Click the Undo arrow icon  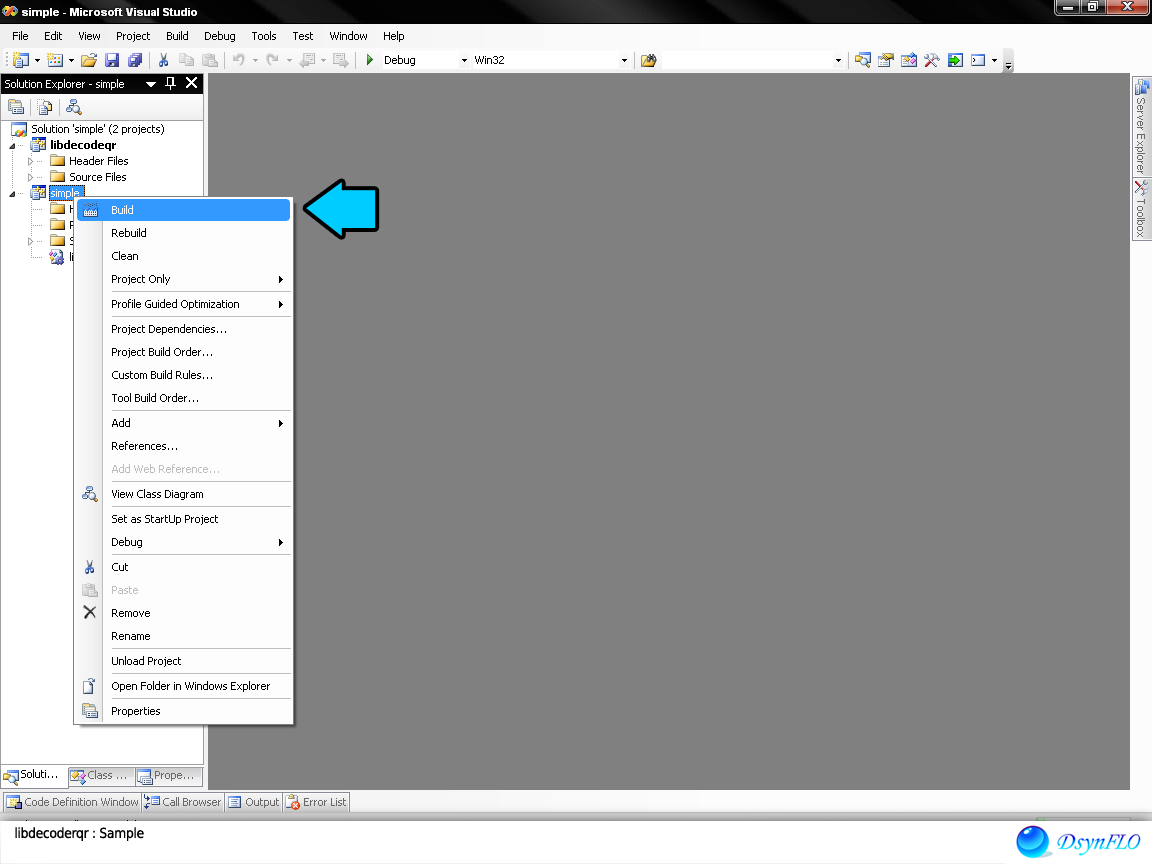click(239, 60)
